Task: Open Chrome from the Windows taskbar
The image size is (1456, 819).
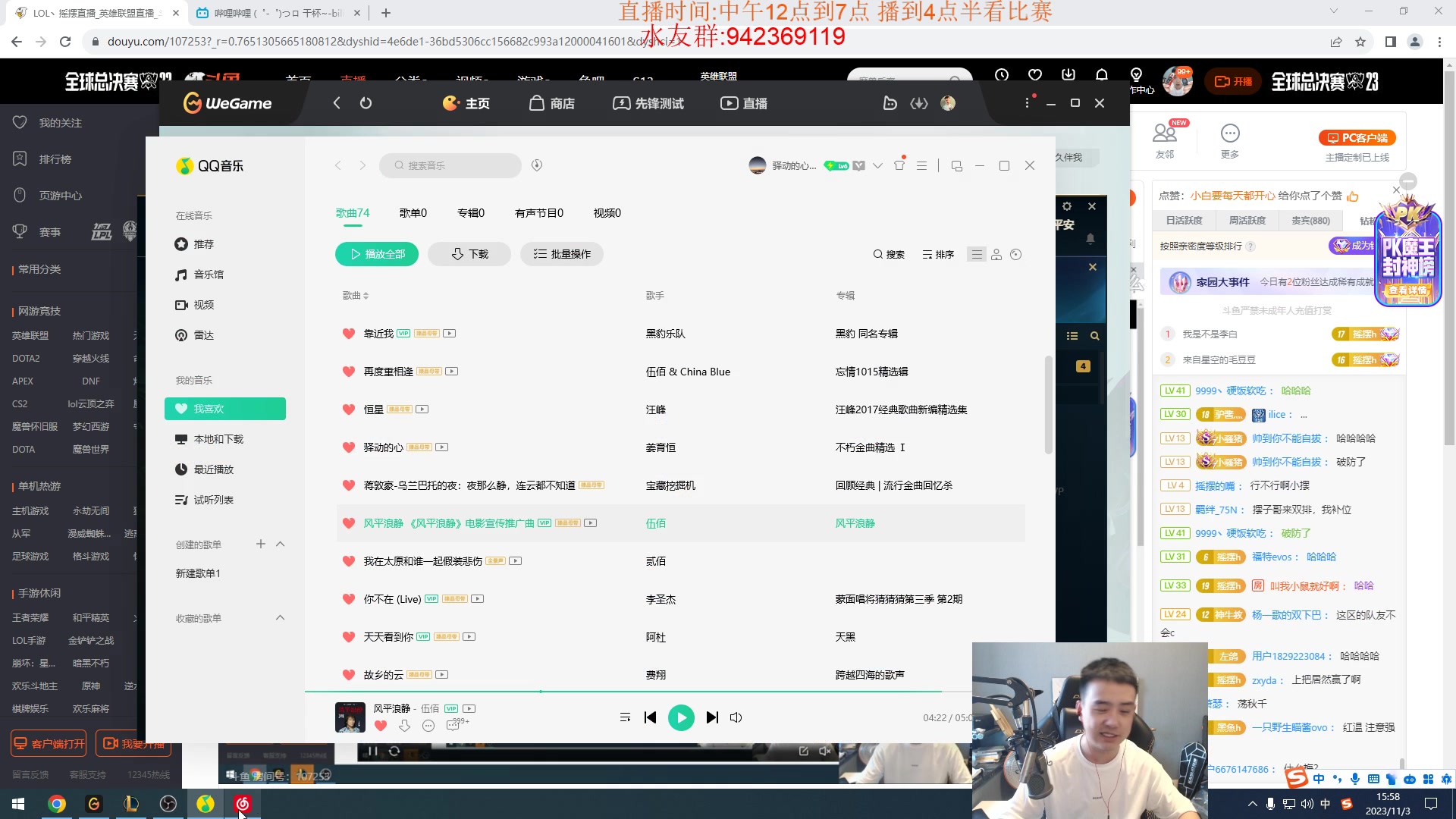Action: [x=57, y=804]
